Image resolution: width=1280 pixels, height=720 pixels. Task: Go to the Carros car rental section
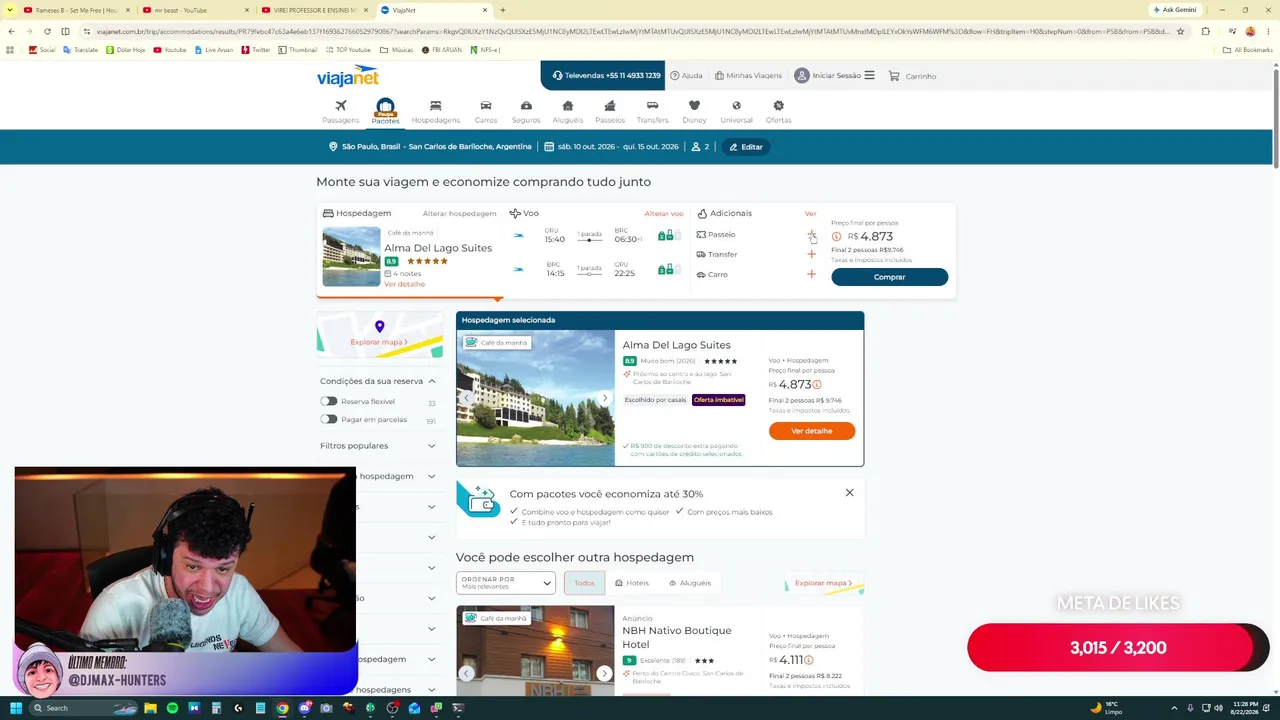486,111
